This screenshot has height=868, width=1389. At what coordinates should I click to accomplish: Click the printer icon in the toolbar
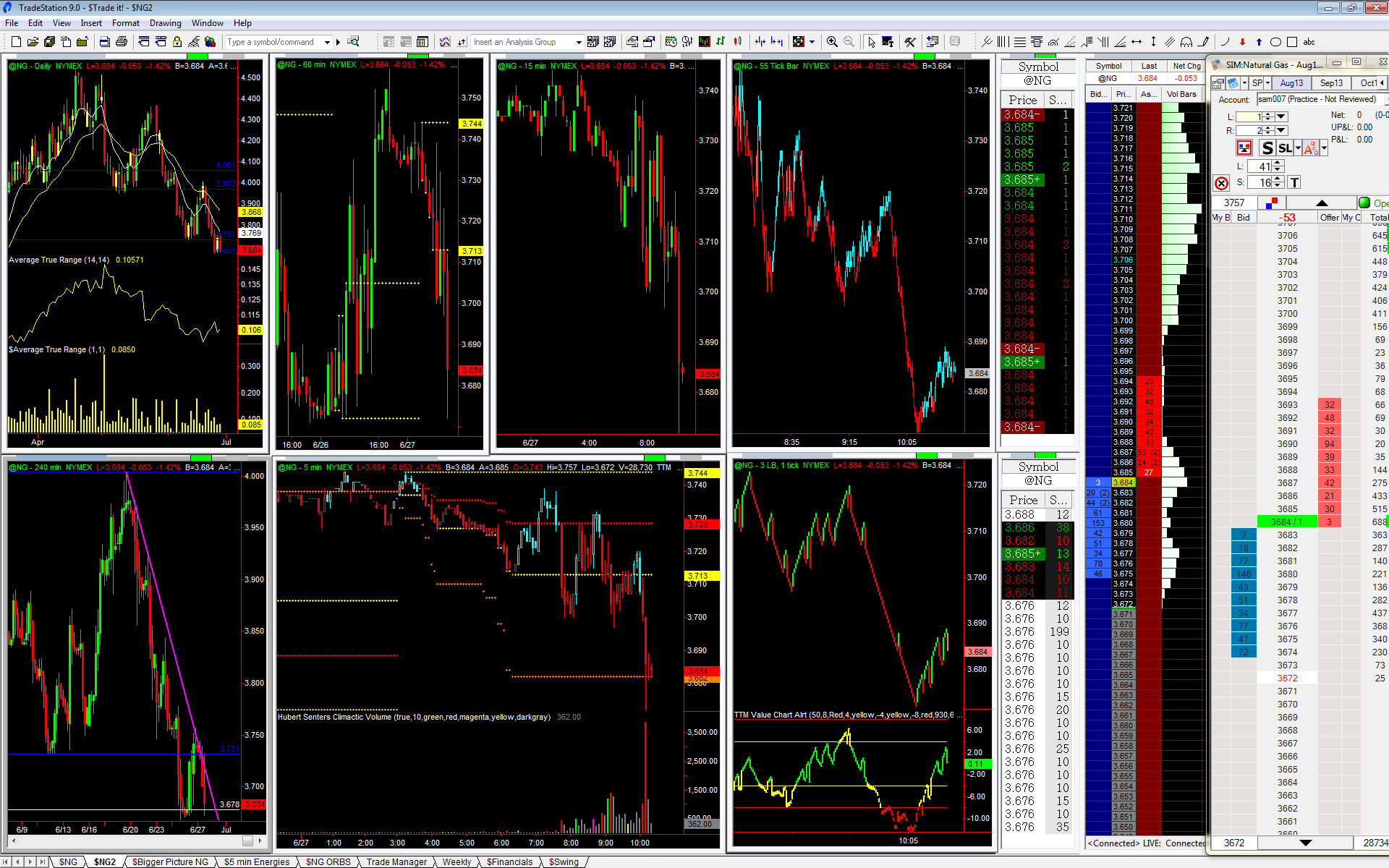click(122, 42)
